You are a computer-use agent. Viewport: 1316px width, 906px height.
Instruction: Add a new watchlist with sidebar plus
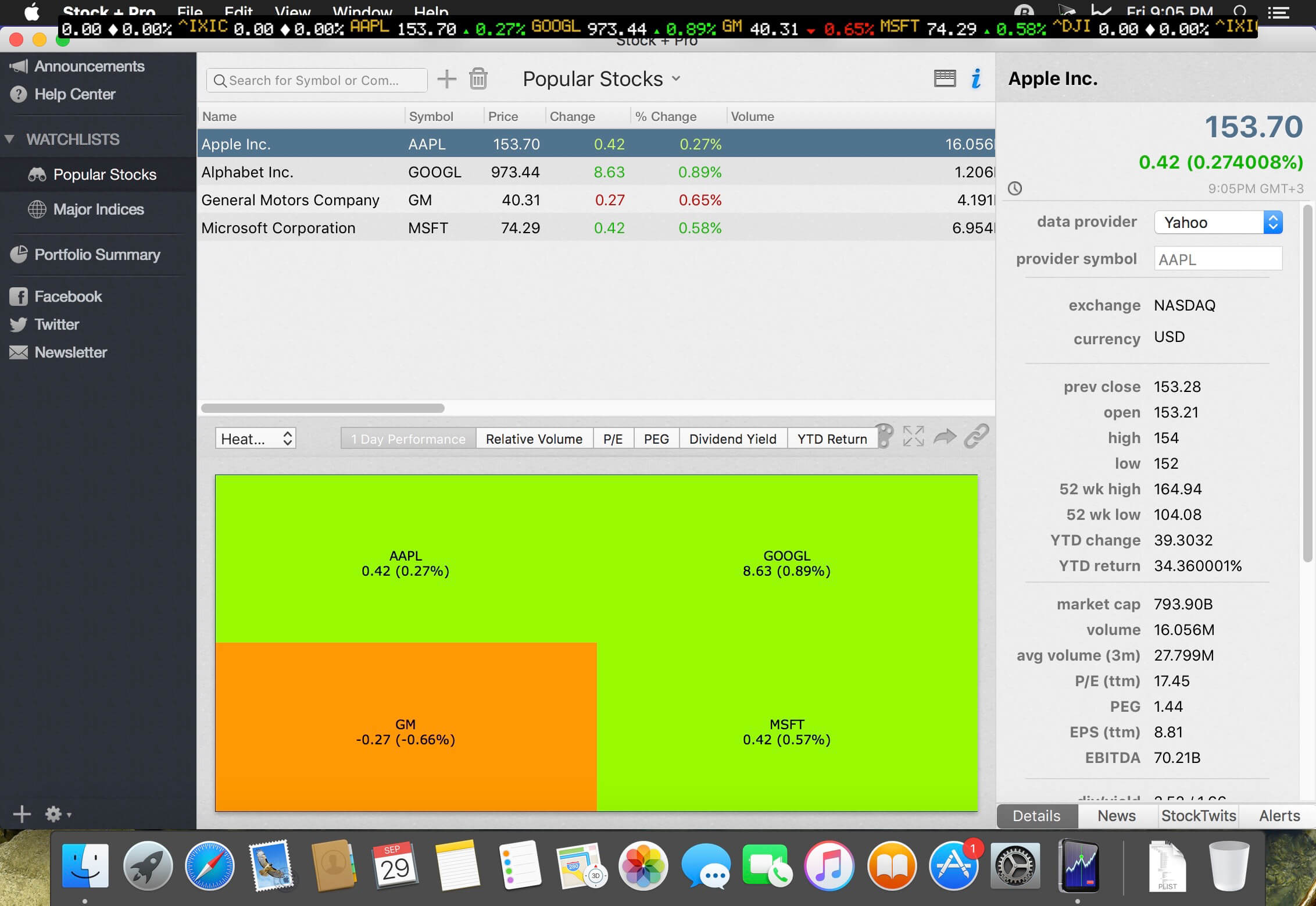pyautogui.click(x=22, y=814)
